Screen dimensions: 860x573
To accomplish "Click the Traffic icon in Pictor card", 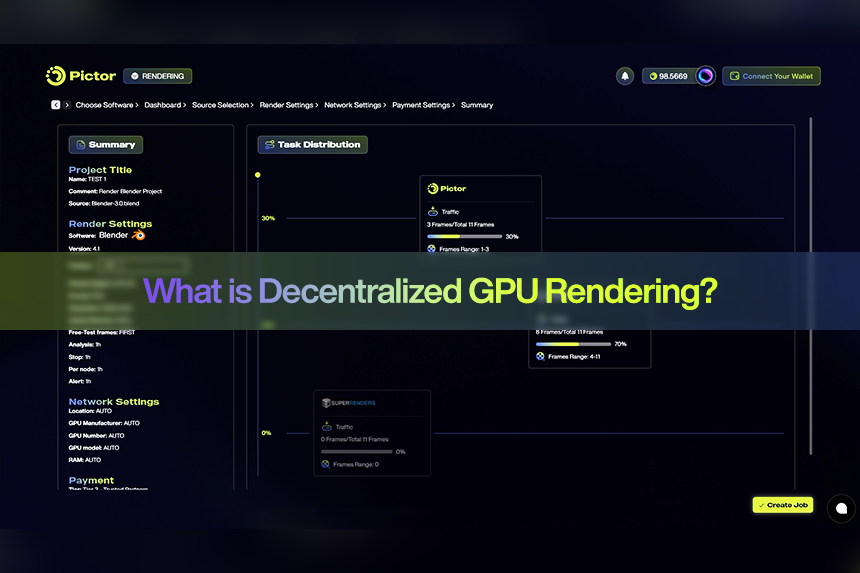I will tap(433, 211).
